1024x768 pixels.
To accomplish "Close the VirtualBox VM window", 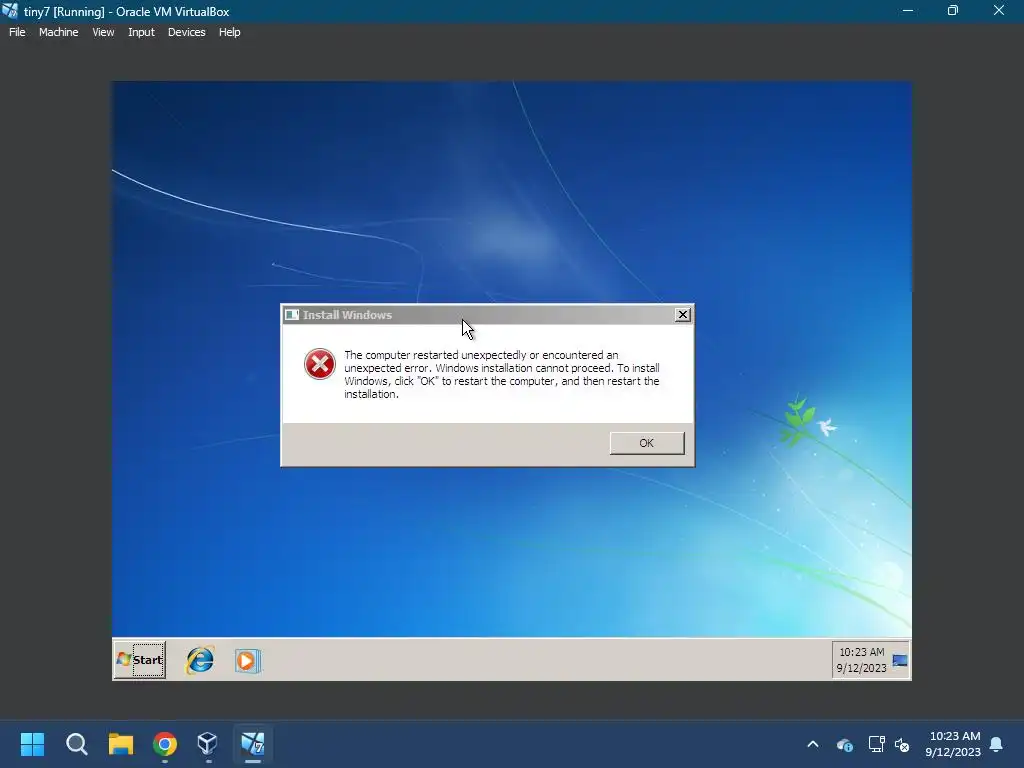I will click(999, 10).
